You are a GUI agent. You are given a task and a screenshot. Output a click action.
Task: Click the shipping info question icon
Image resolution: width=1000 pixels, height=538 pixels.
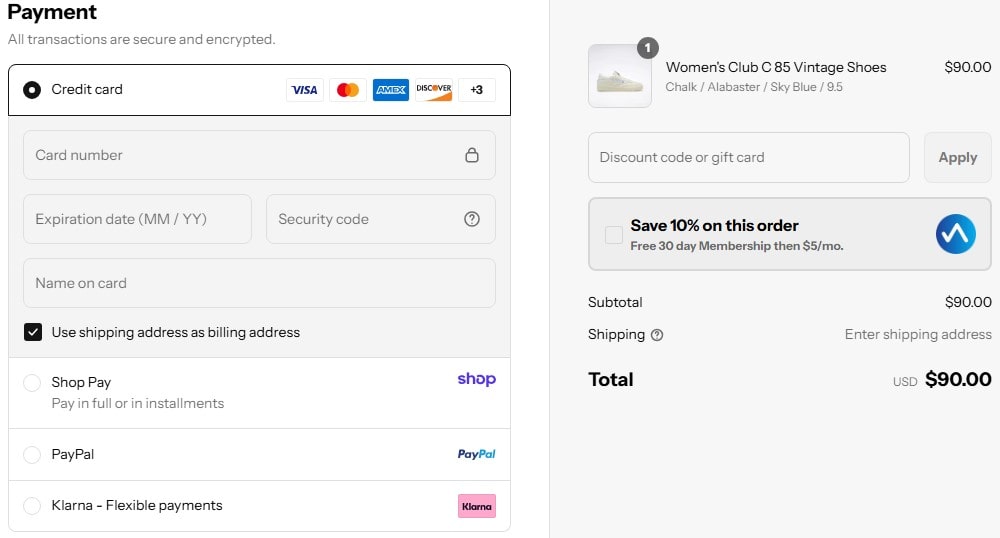[657, 335]
